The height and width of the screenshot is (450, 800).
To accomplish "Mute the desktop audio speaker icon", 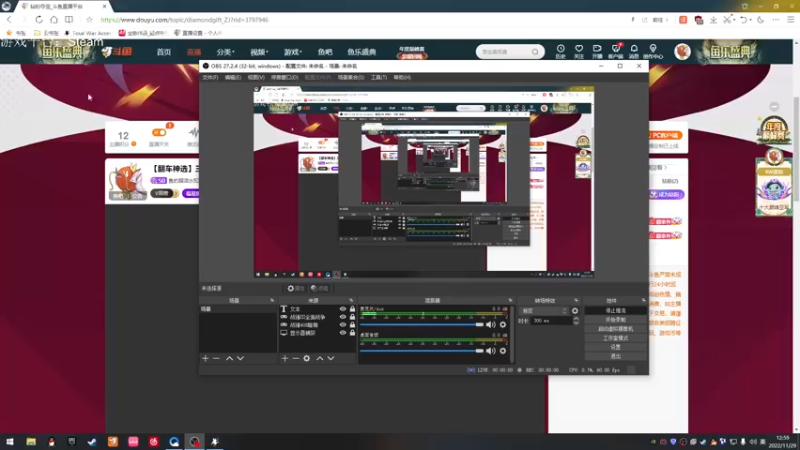I will tap(491, 351).
